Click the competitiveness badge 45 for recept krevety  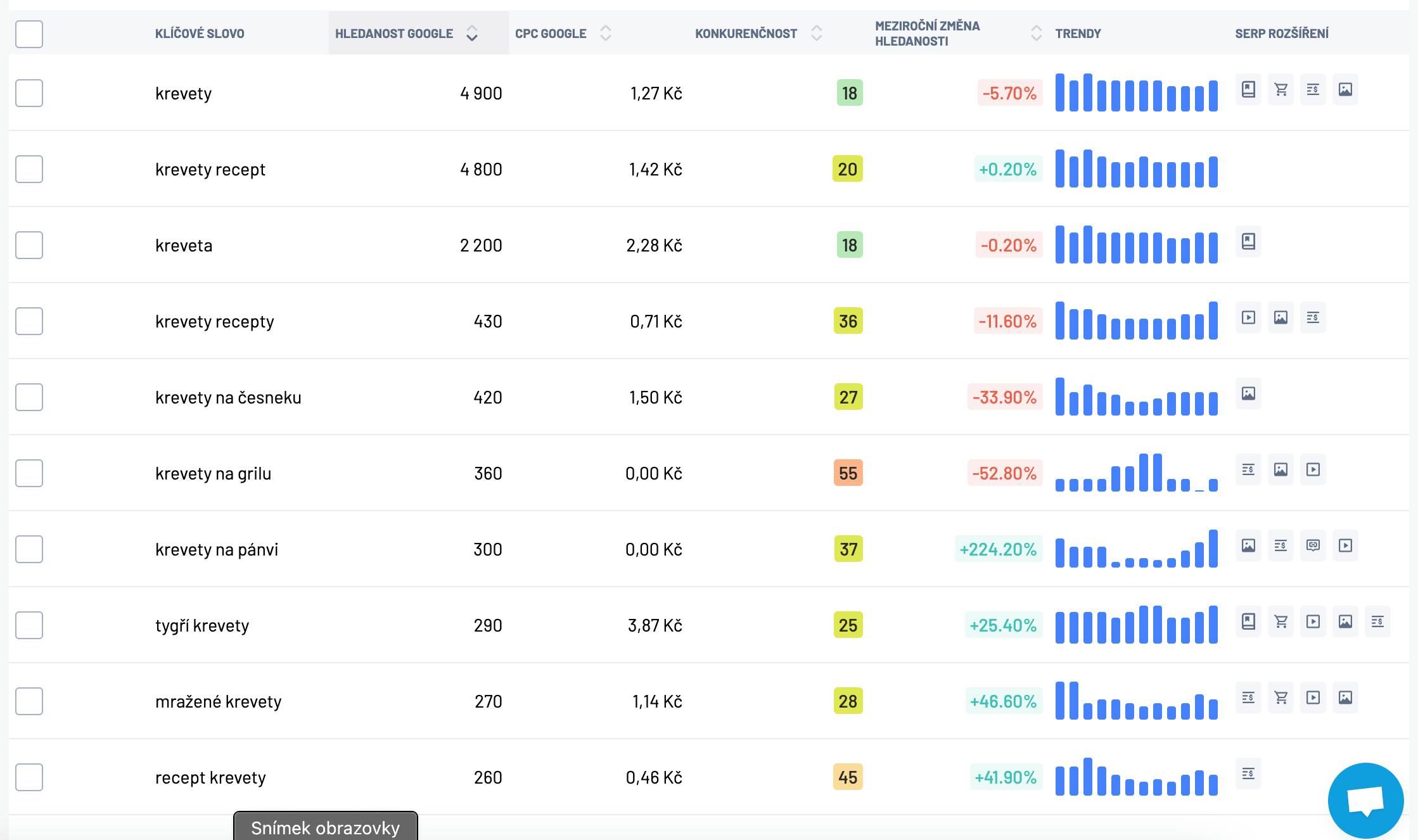tap(848, 777)
